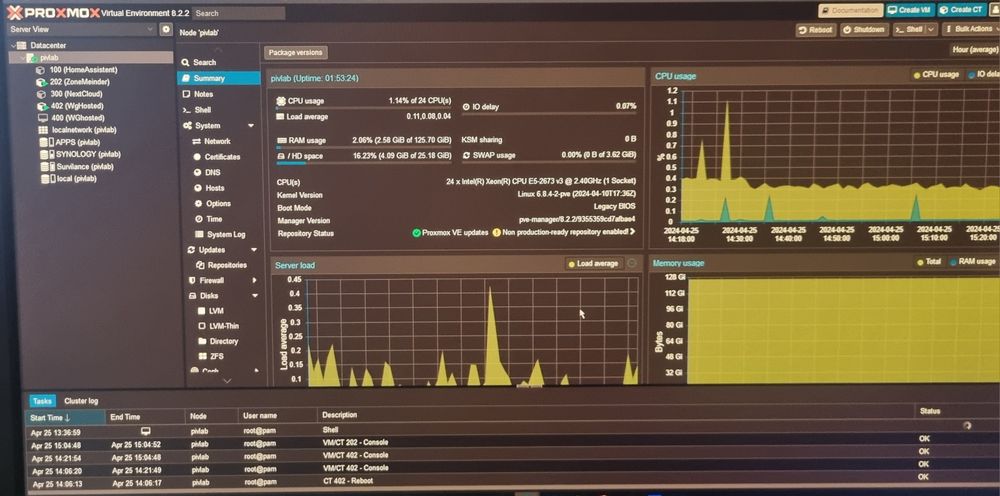
Task: Open localnetwork (pivlab) entry
Action: (84, 130)
